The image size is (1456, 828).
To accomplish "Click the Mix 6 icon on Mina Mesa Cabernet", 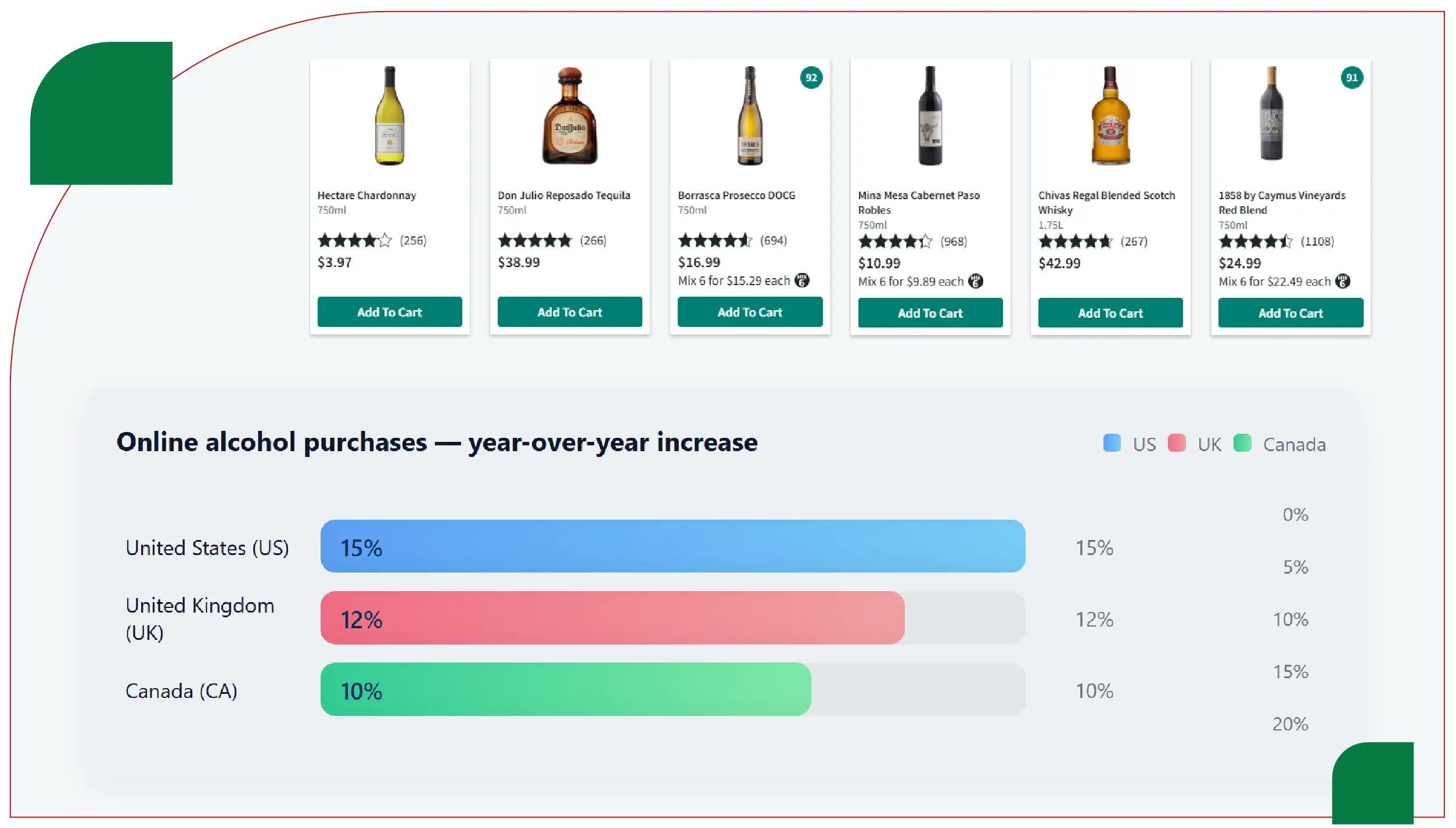I will pos(976,281).
